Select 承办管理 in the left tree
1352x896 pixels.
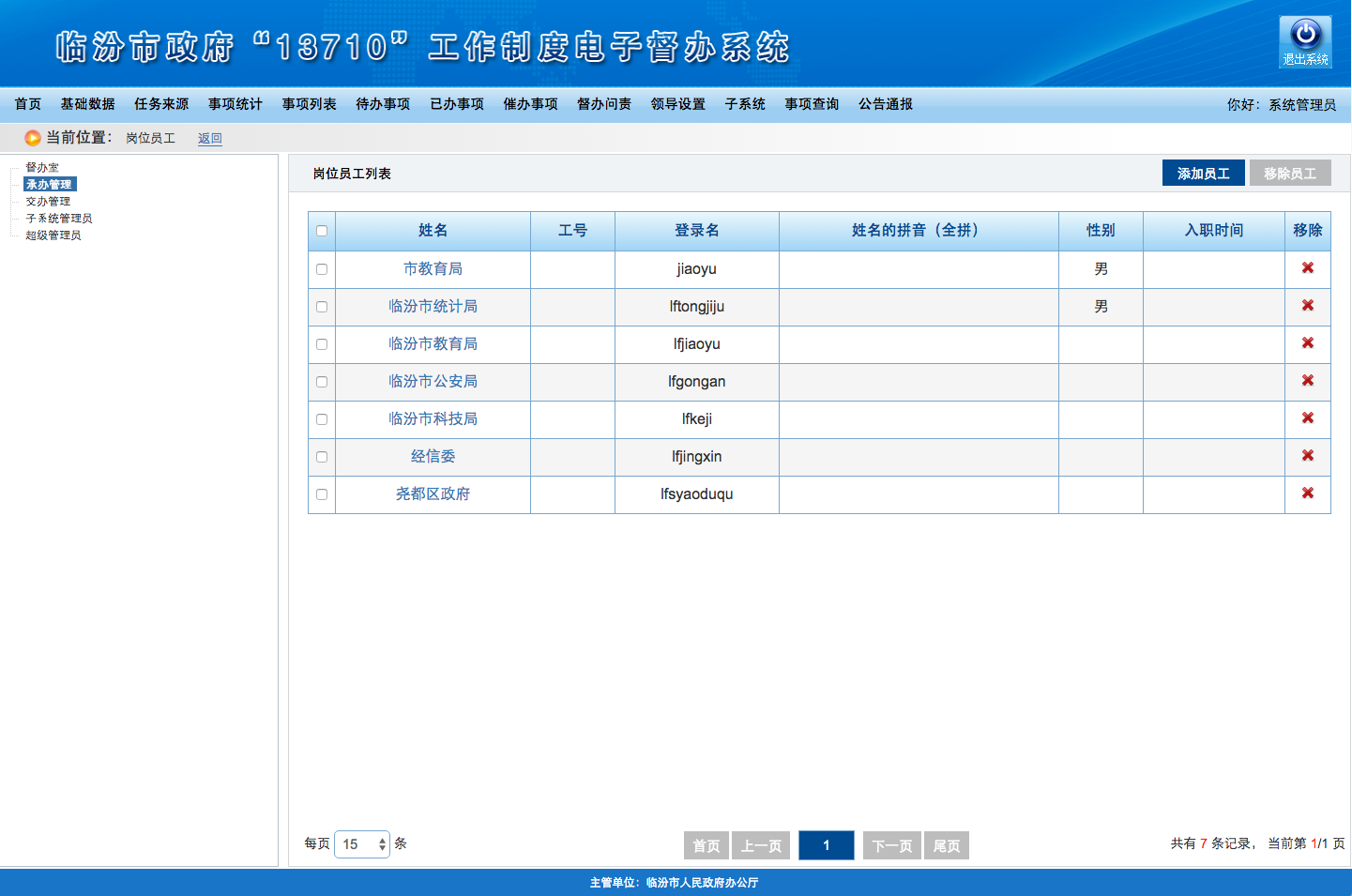point(49,185)
